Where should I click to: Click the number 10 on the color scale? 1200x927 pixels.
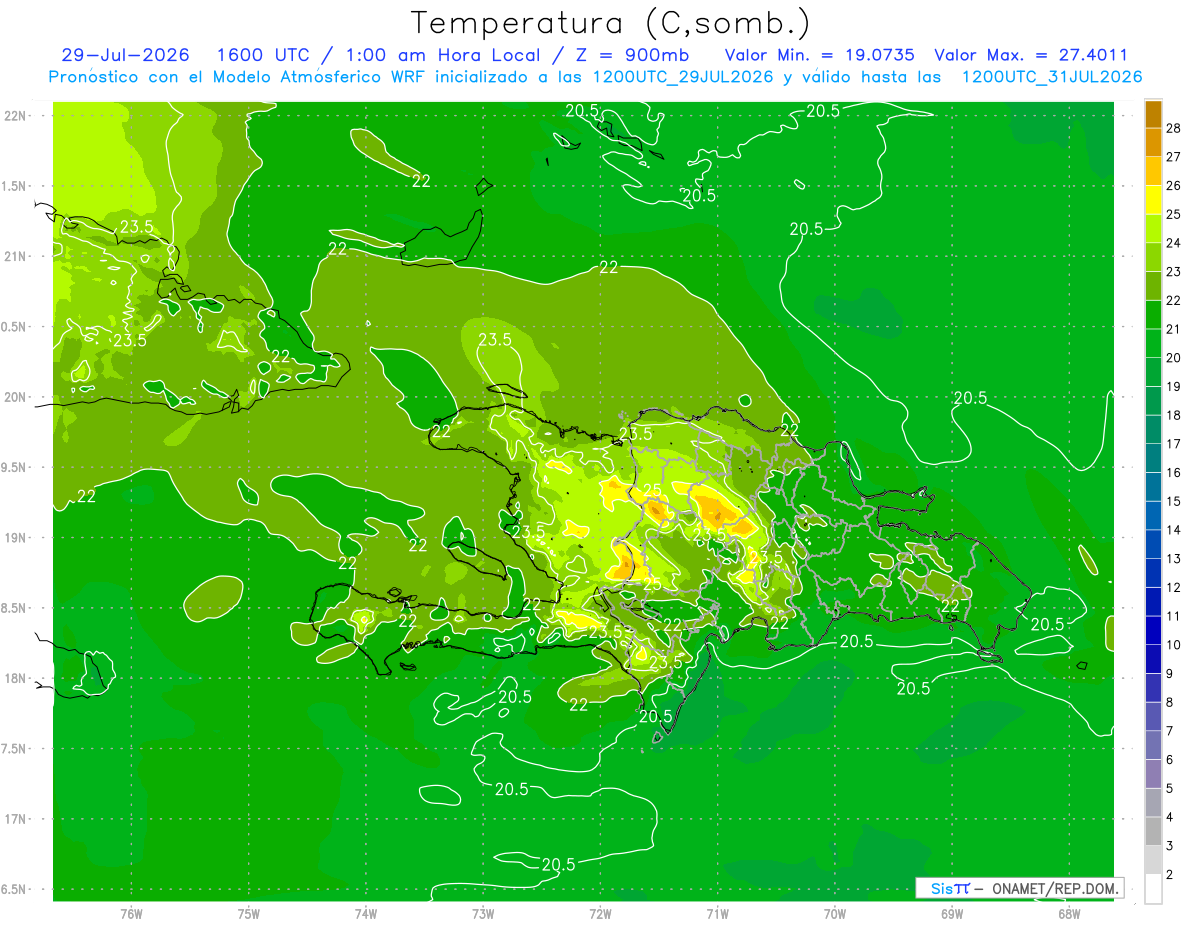(1174, 645)
